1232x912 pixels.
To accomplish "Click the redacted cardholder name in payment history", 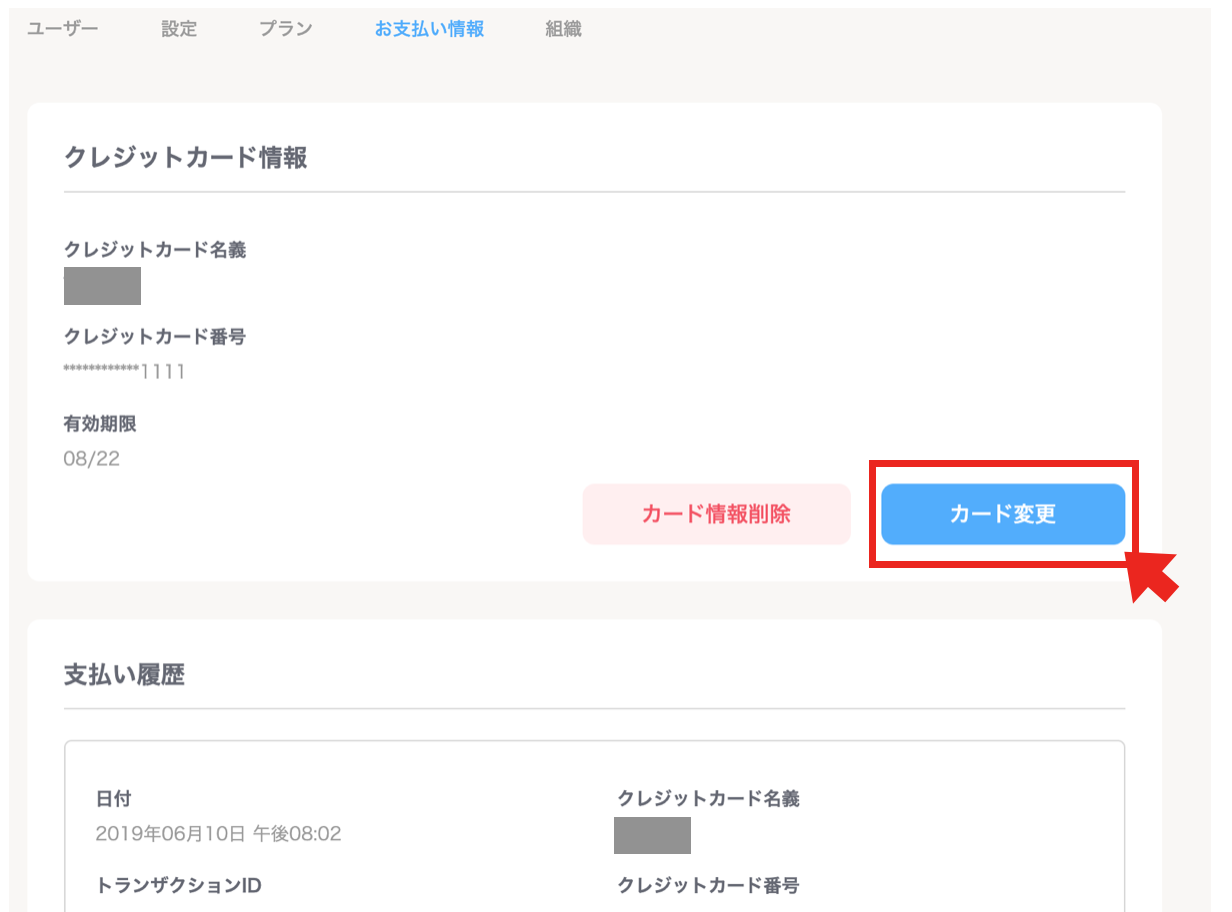I will [652, 835].
